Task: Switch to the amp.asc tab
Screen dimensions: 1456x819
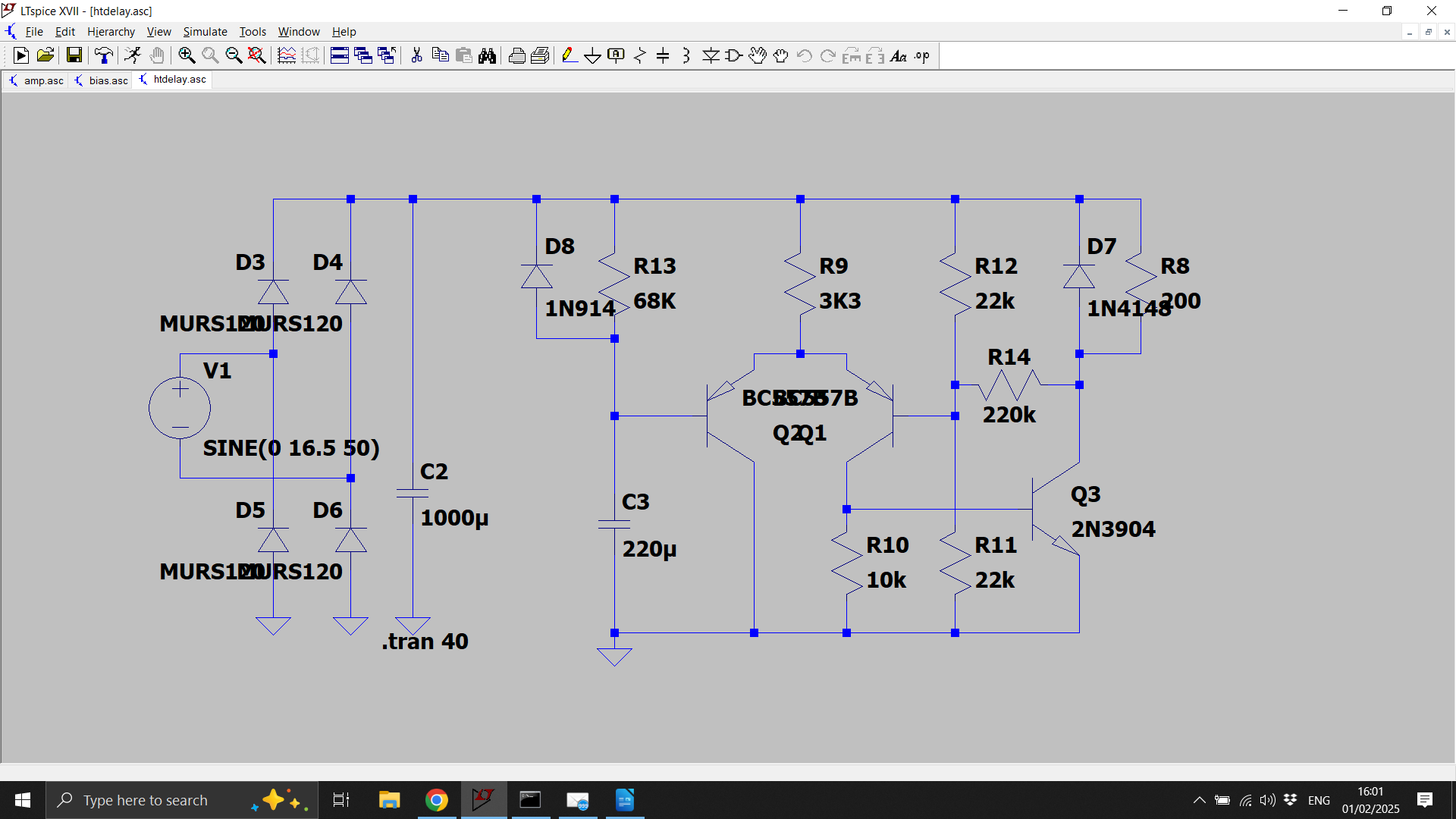Action: point(36,80)
